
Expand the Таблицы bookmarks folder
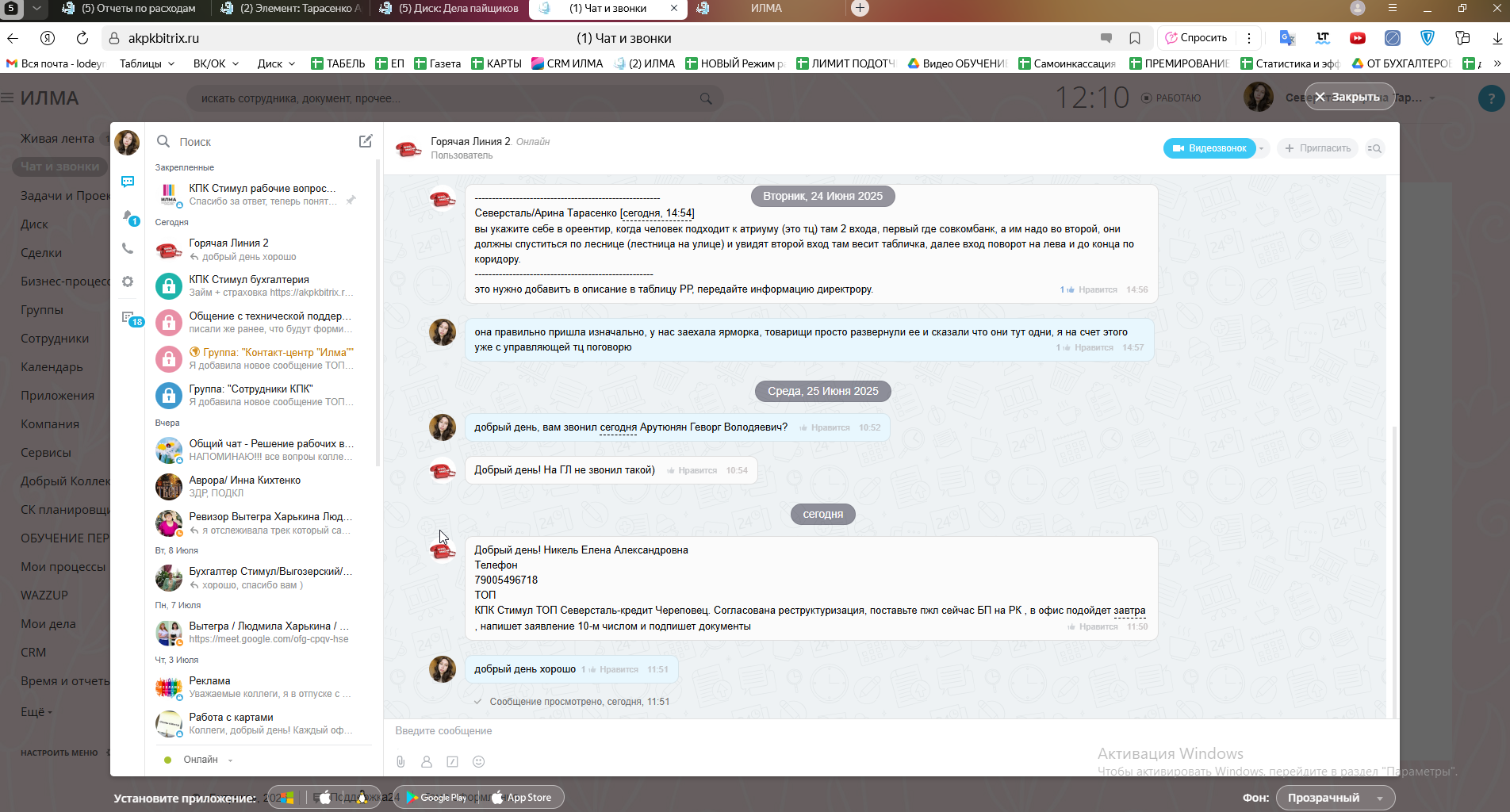click(x=147, y=63)
